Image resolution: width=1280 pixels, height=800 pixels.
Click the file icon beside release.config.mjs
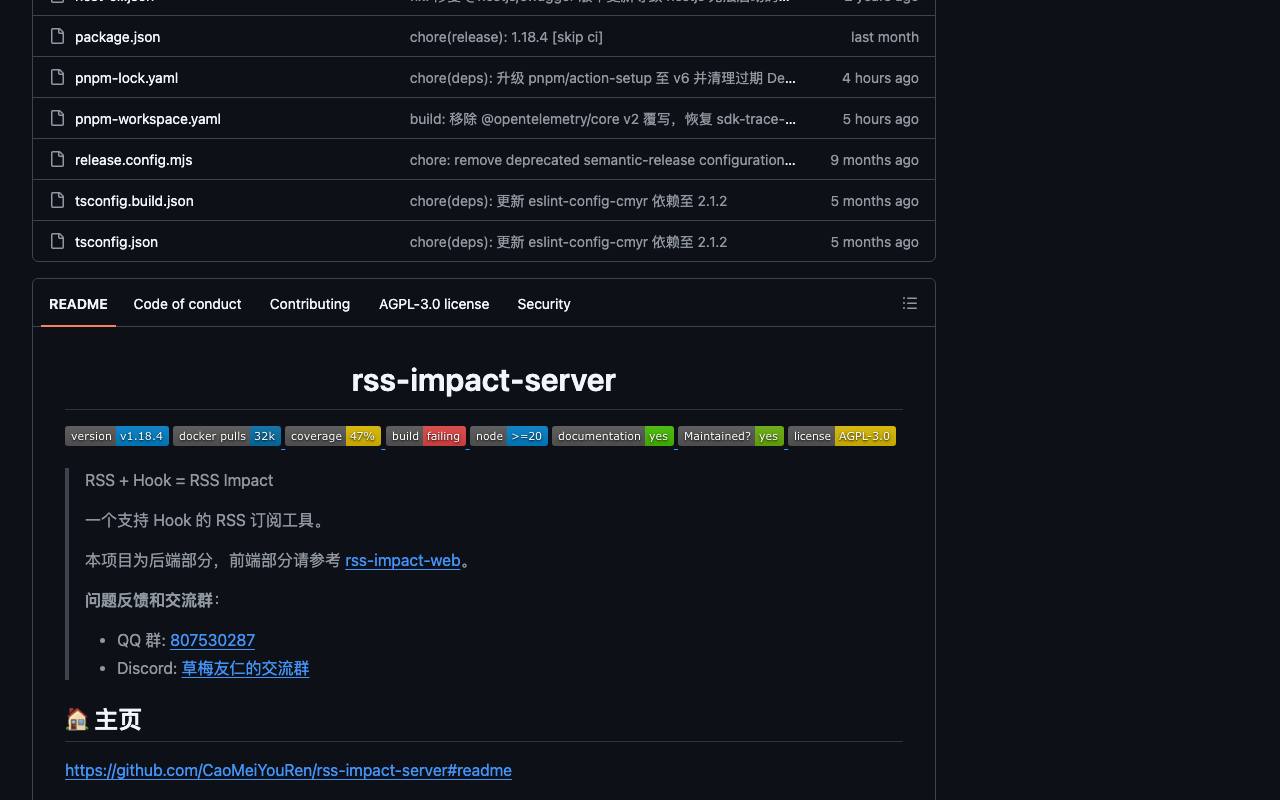[57, 160]
